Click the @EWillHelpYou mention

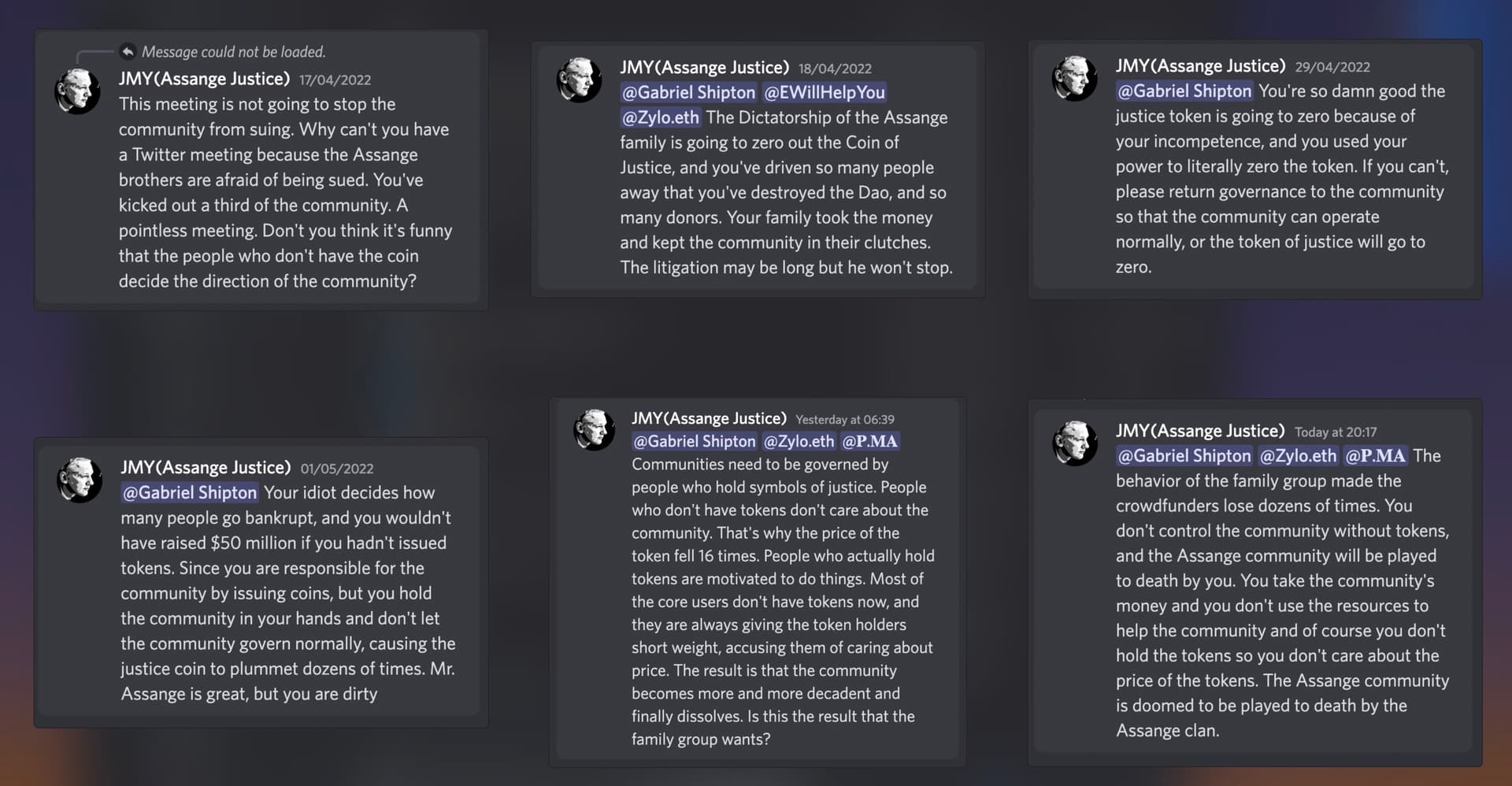(x=824, y=93)
